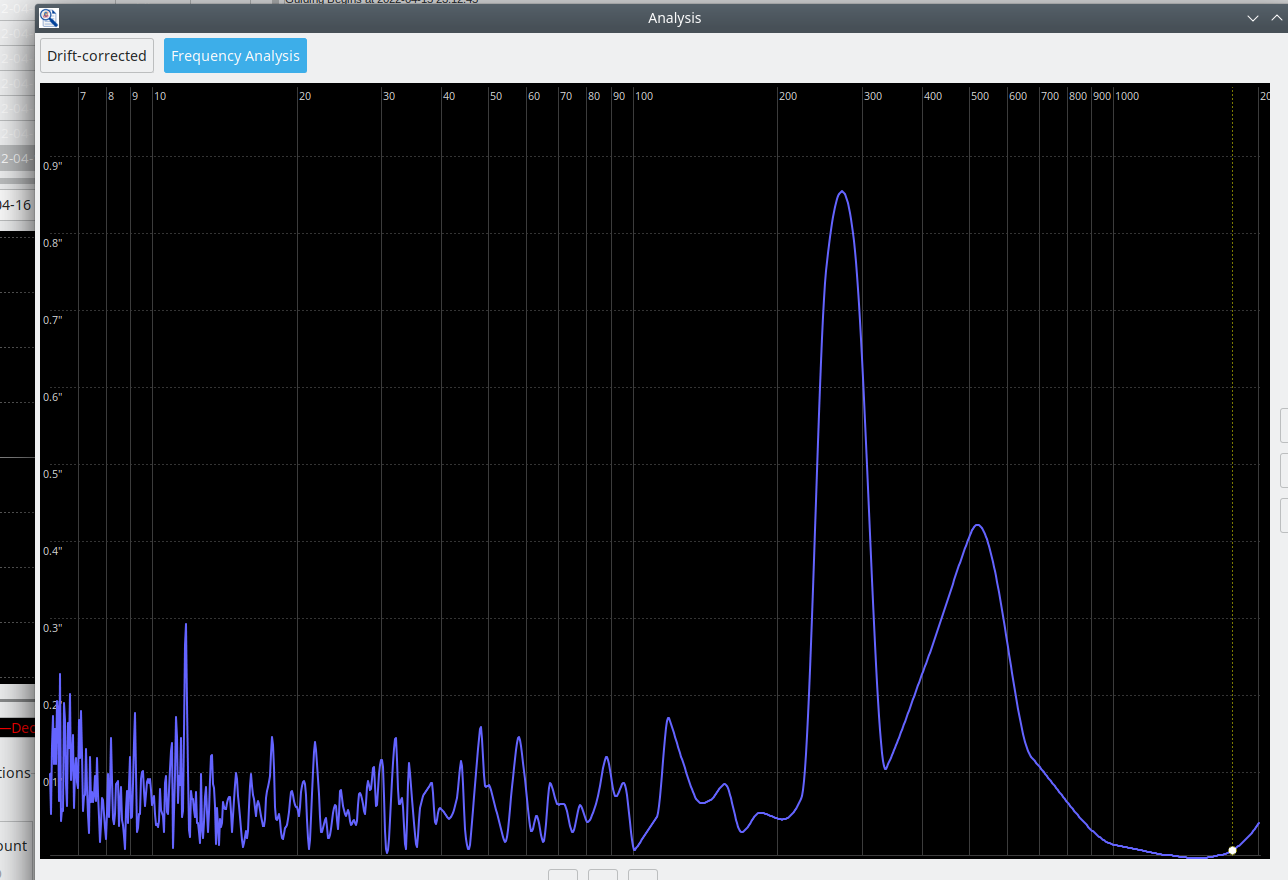The height and width of the screenshot is (880, 1288).
Task: Click the Analysis title bar text
Action: pyautogui.click(x=675, y=18)
